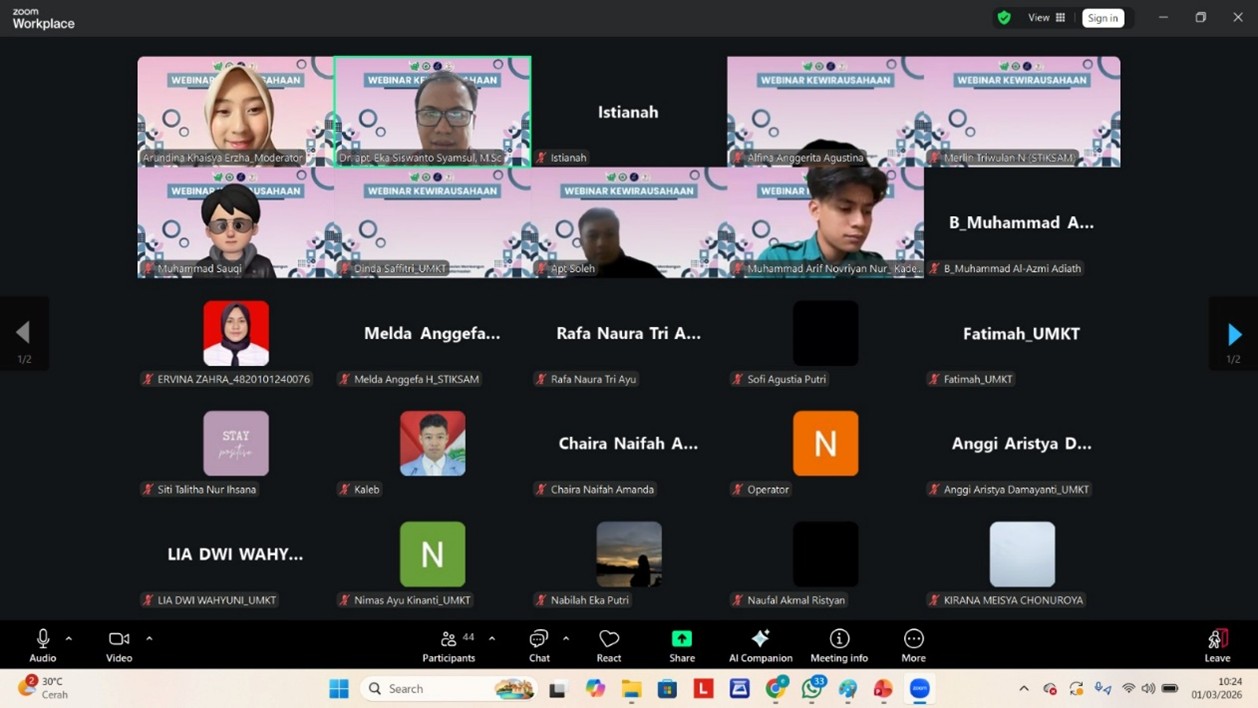Toggle the Video camera on

point(119,645)
